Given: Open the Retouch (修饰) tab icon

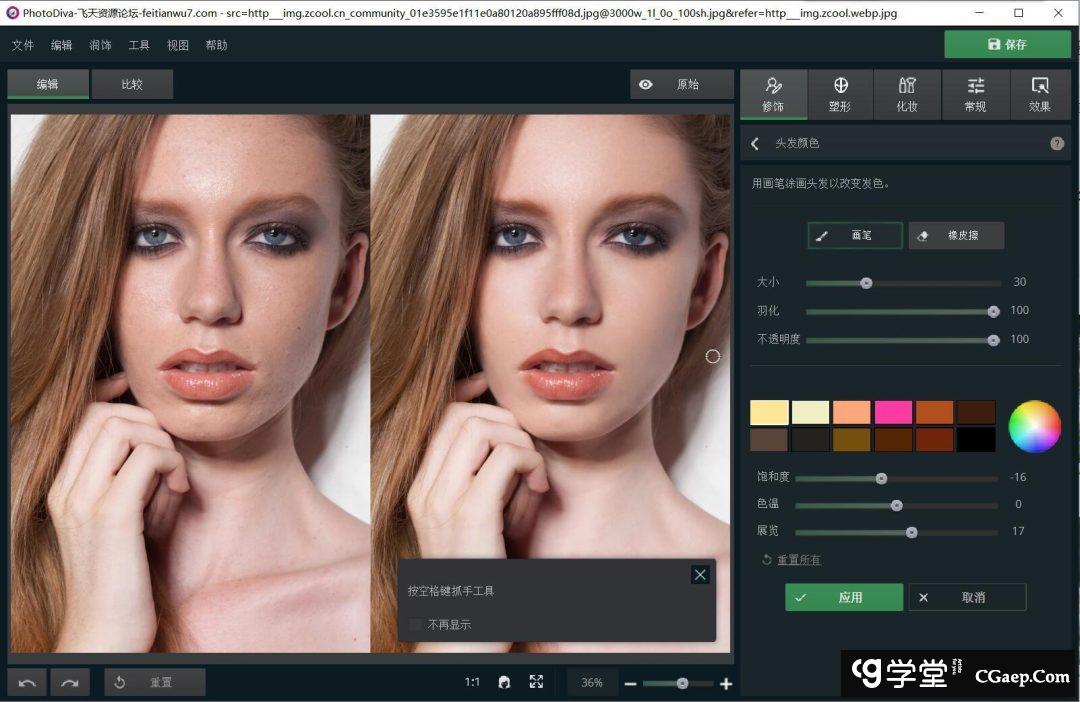Looking at the screenshot, I should click(773, 86).
